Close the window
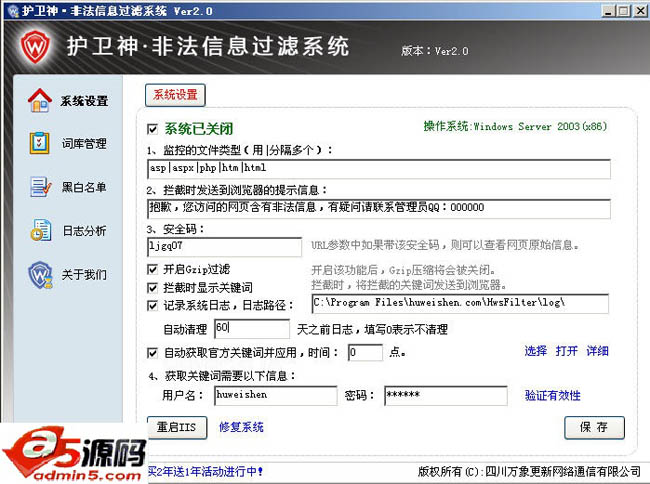This screenshot has width=650, height=484. (640, 11)
